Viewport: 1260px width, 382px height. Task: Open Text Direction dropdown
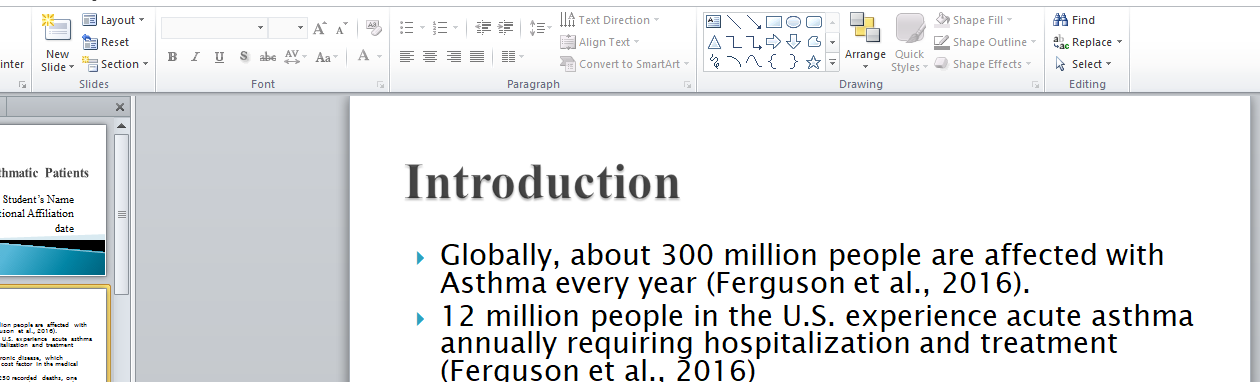610,20
